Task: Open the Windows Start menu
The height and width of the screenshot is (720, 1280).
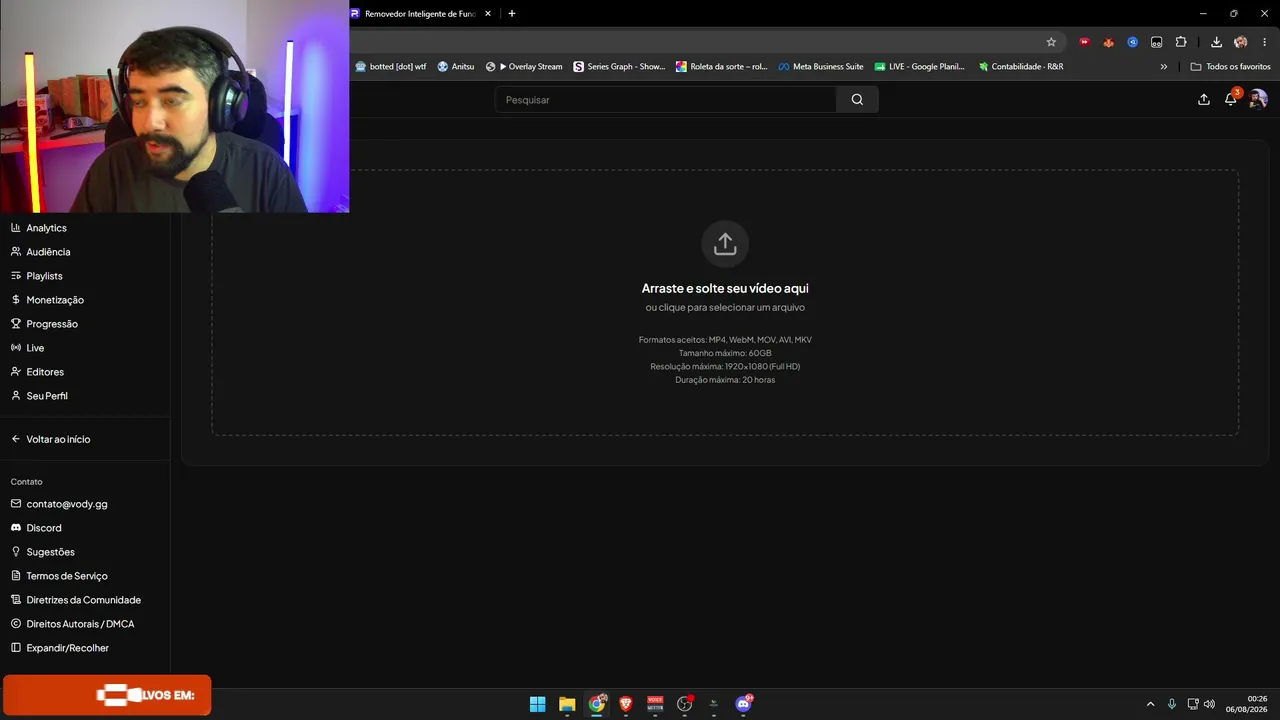Action: coord(537,704)
